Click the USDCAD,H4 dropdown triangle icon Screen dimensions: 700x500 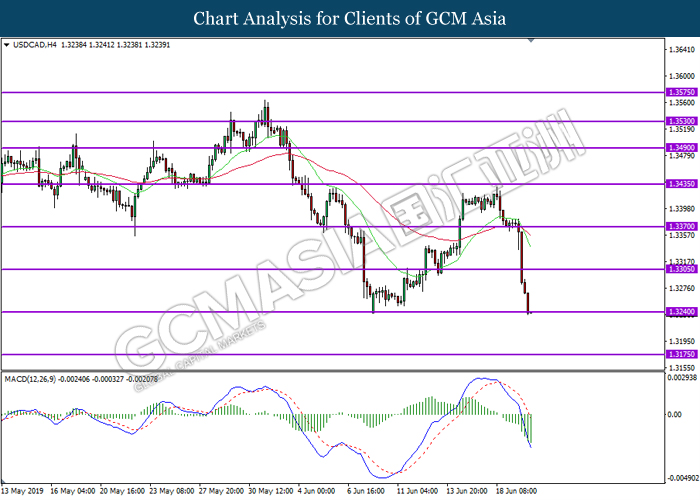pos(6,45)
